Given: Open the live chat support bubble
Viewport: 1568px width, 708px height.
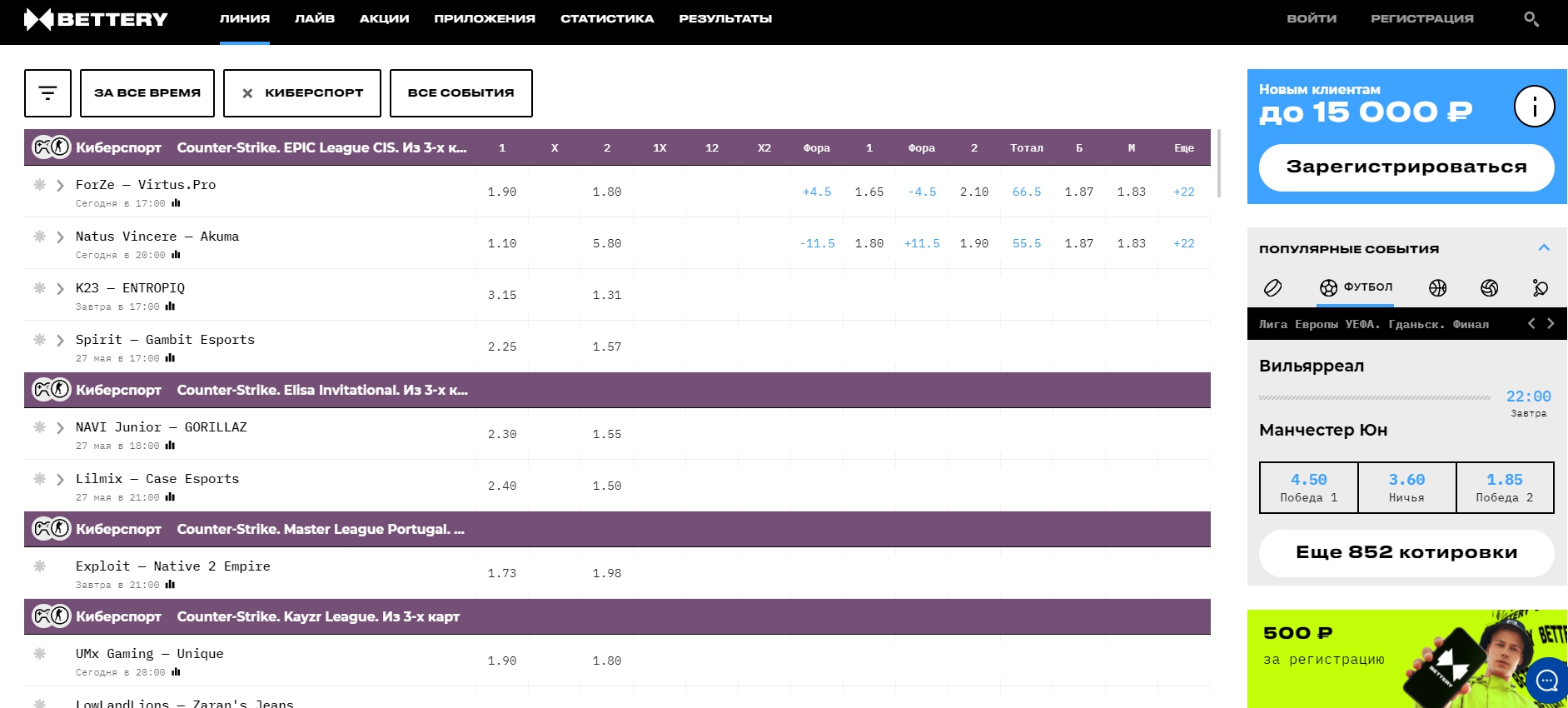Looking at the screenshot, I should (1546, 681).
